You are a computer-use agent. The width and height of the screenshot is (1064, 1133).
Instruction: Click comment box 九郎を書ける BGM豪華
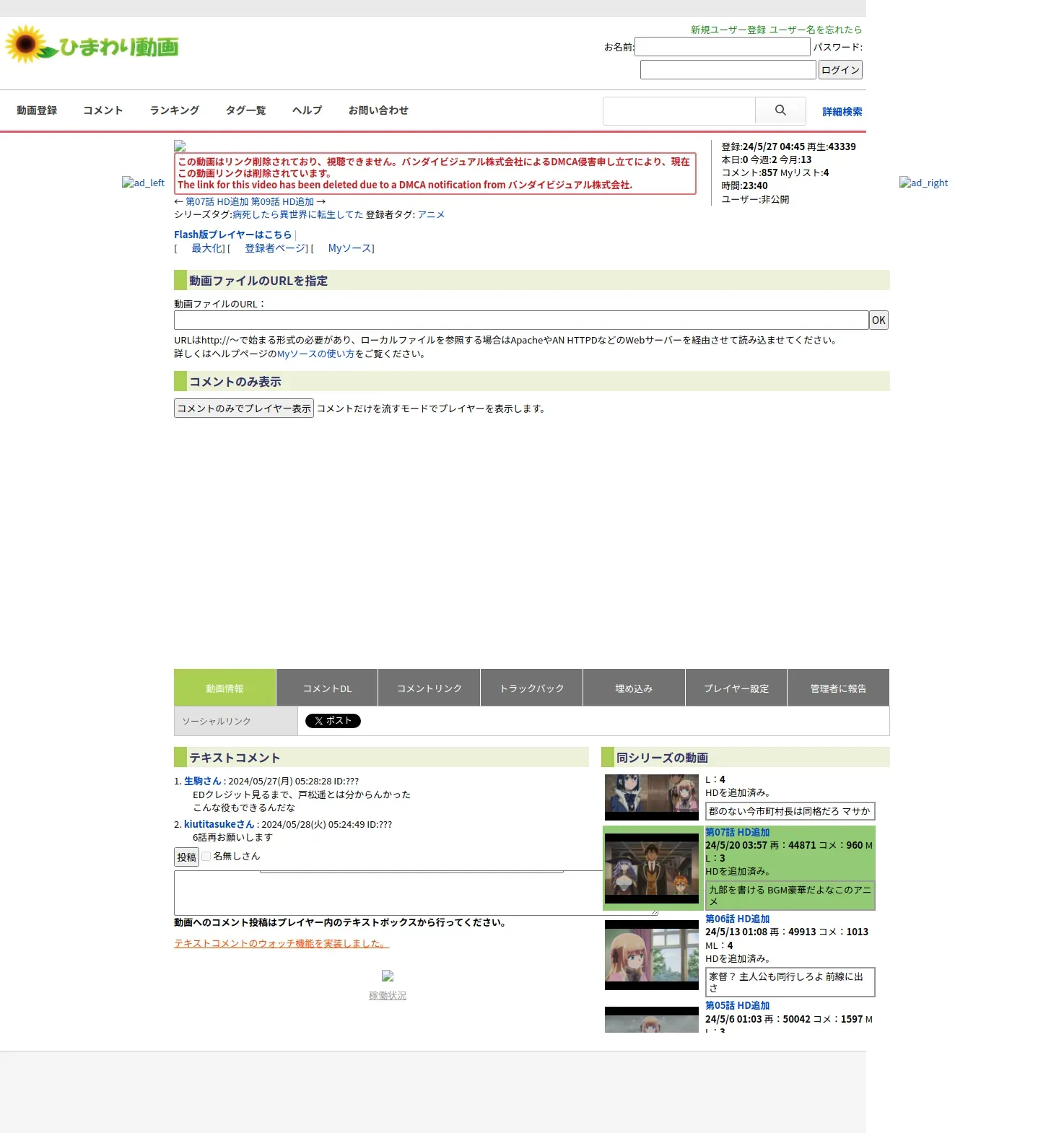point(790,896)
